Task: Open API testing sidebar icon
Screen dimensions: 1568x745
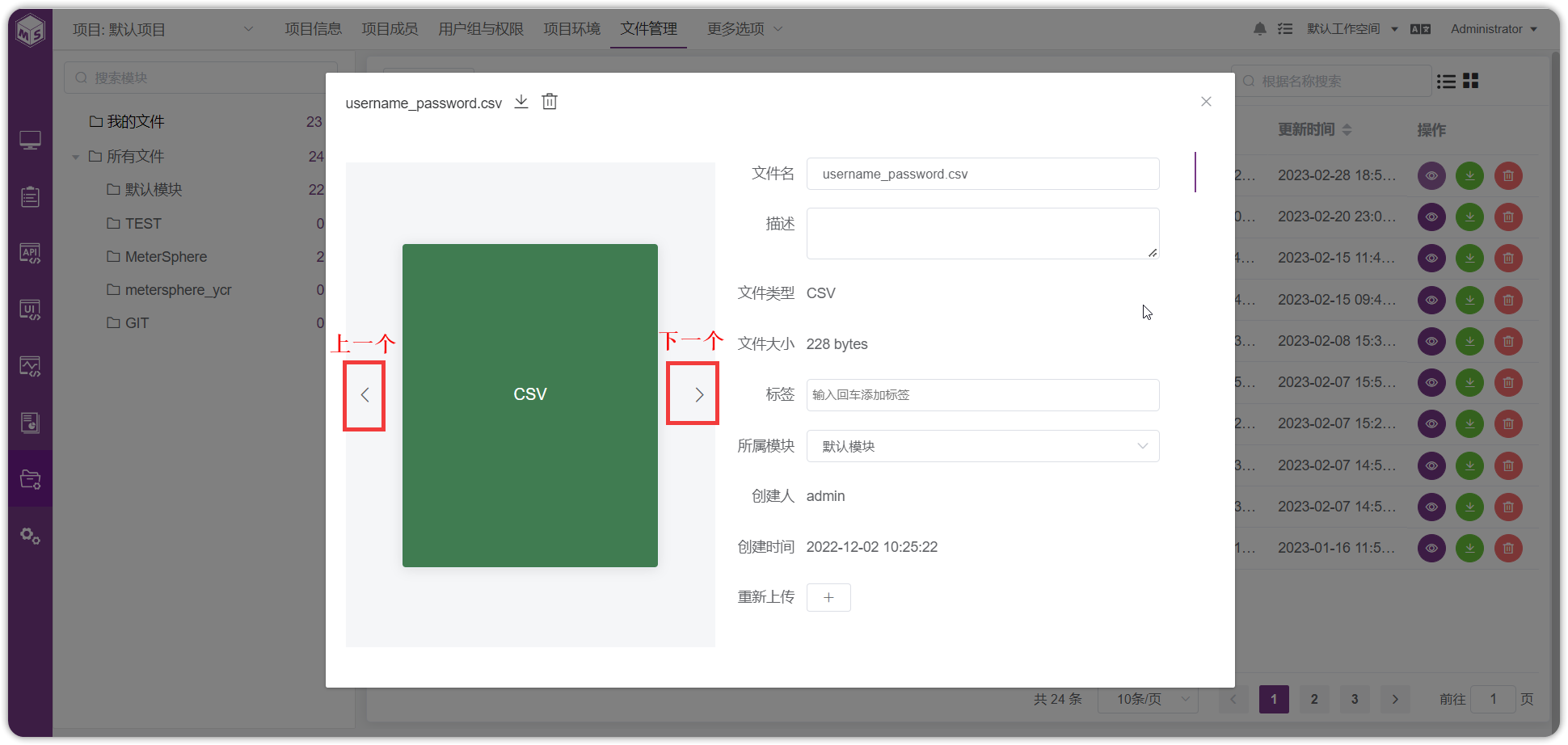Action: [30, 254]
